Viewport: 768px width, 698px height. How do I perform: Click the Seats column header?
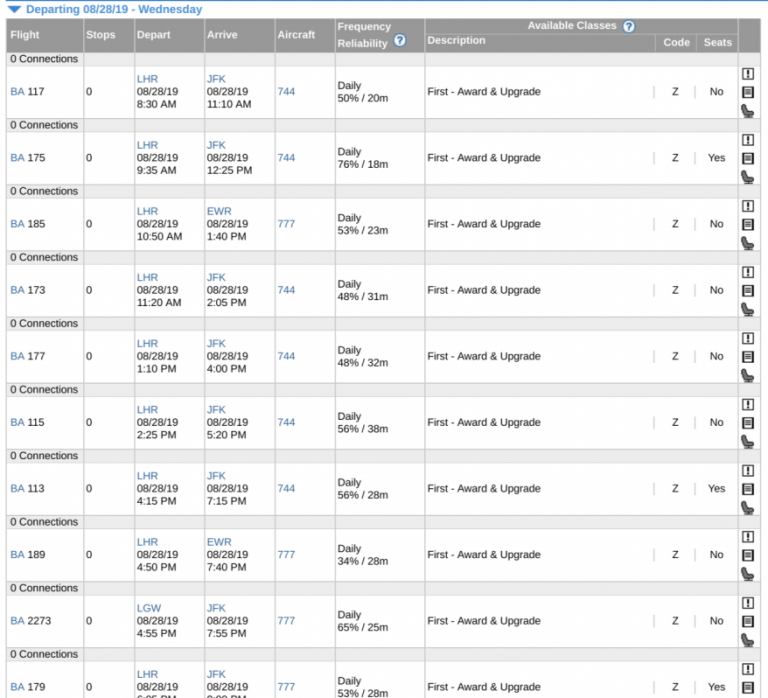point(717,43)
